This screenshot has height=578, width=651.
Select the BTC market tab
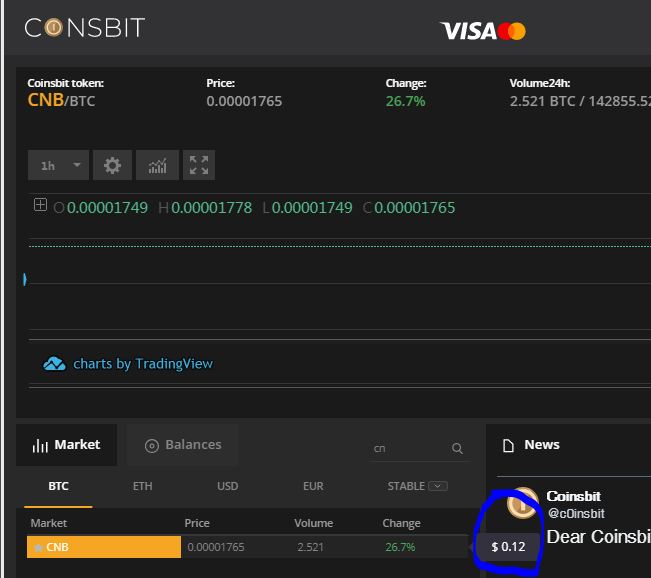pos(58,486)
